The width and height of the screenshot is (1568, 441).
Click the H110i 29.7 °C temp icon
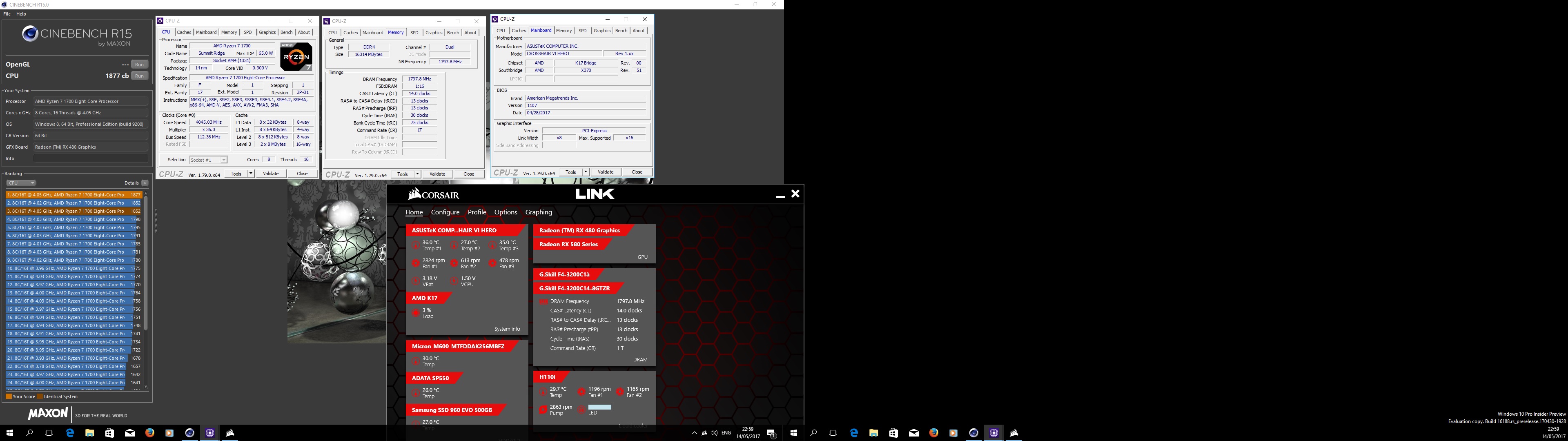pos(543,392)
